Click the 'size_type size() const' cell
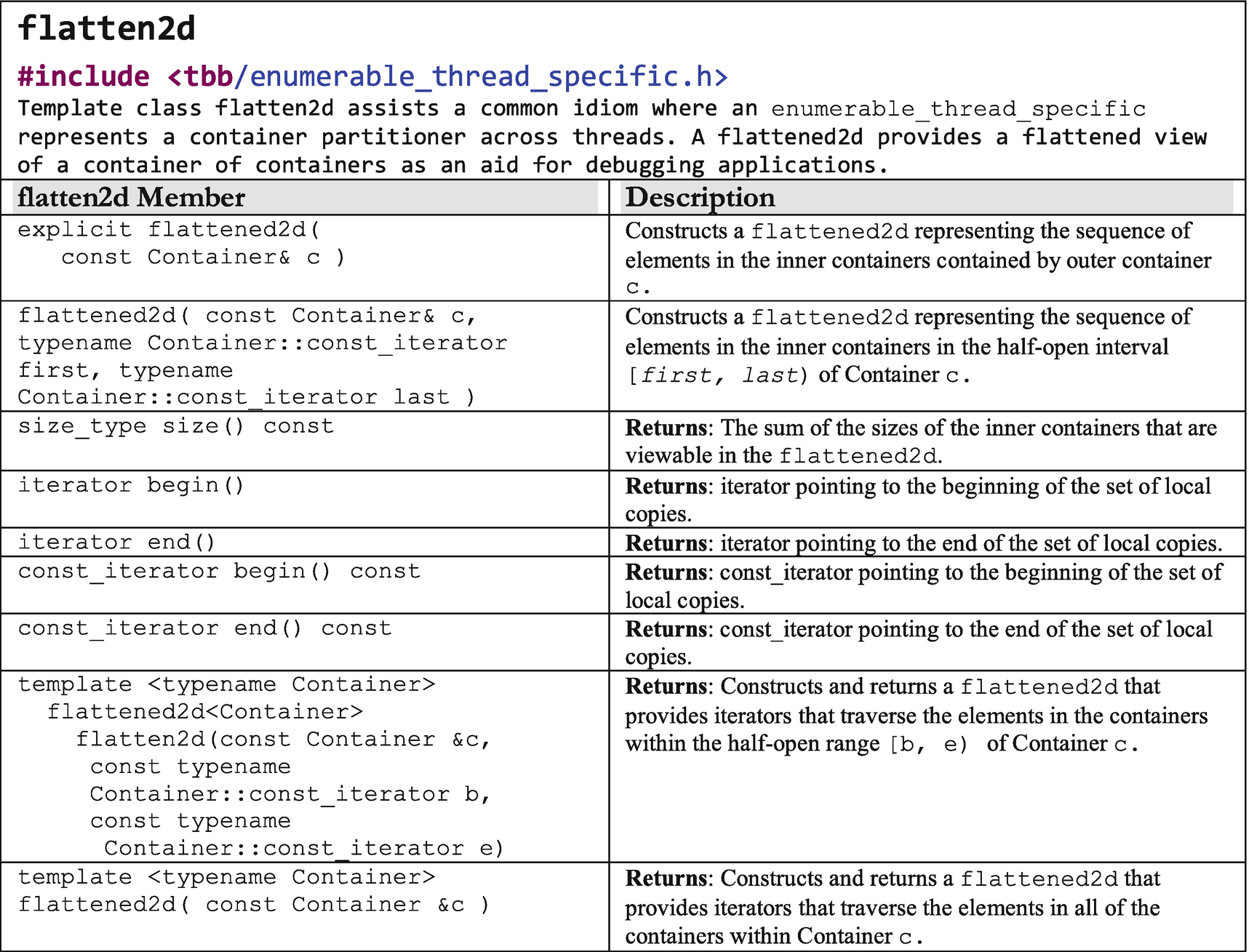 (x=305, y=441)
